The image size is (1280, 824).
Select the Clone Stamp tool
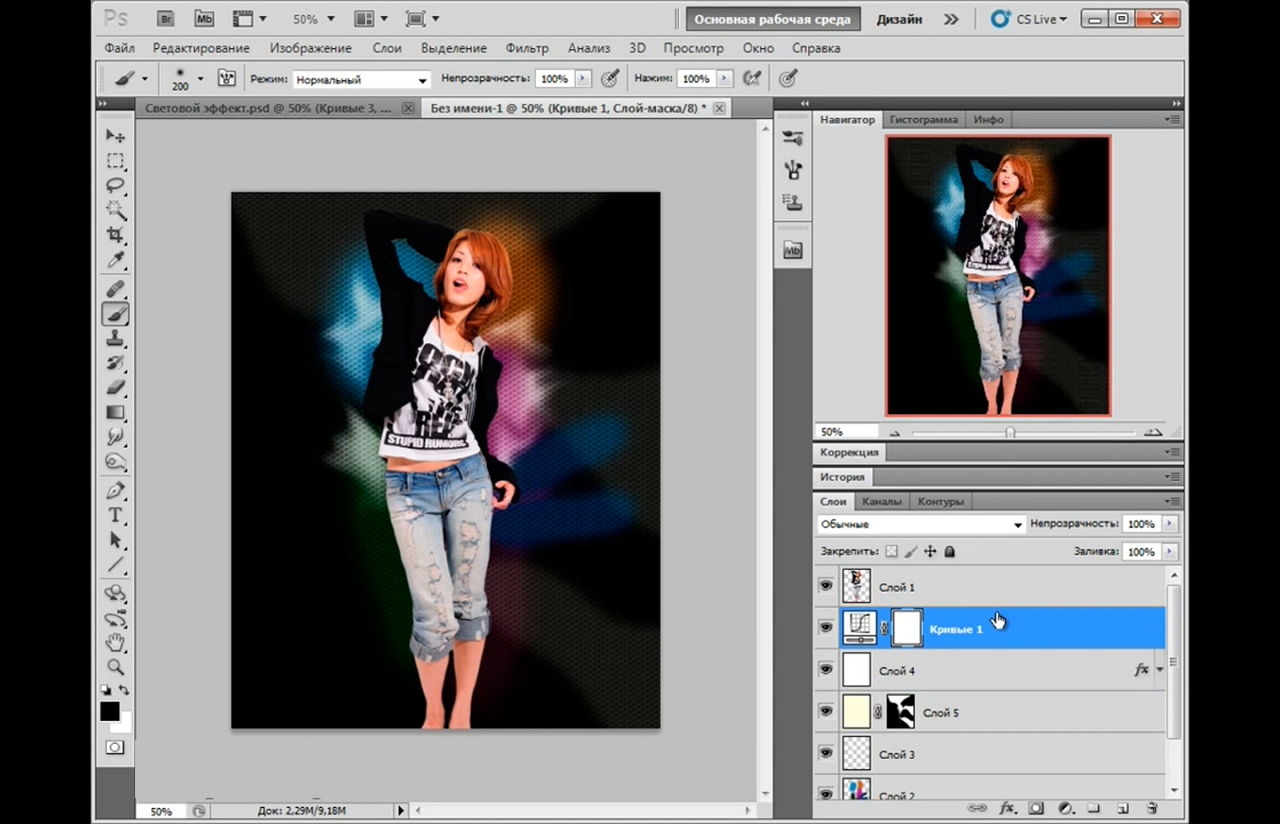[x=116, y=339]
